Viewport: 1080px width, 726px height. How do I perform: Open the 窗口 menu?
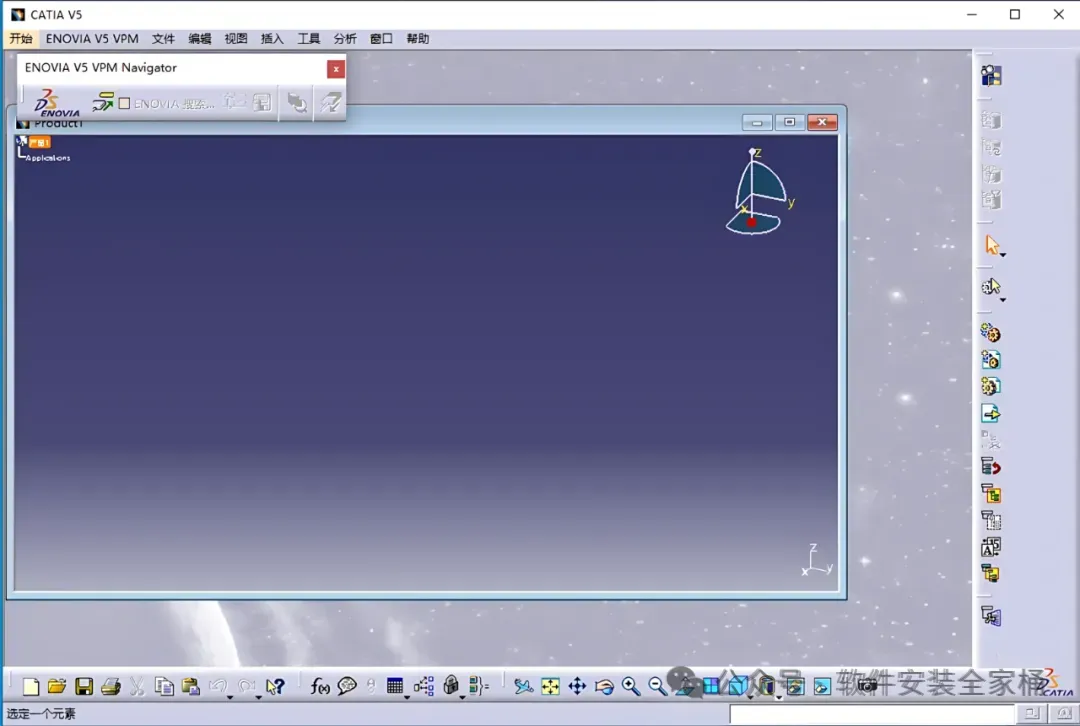click(381, 39)
